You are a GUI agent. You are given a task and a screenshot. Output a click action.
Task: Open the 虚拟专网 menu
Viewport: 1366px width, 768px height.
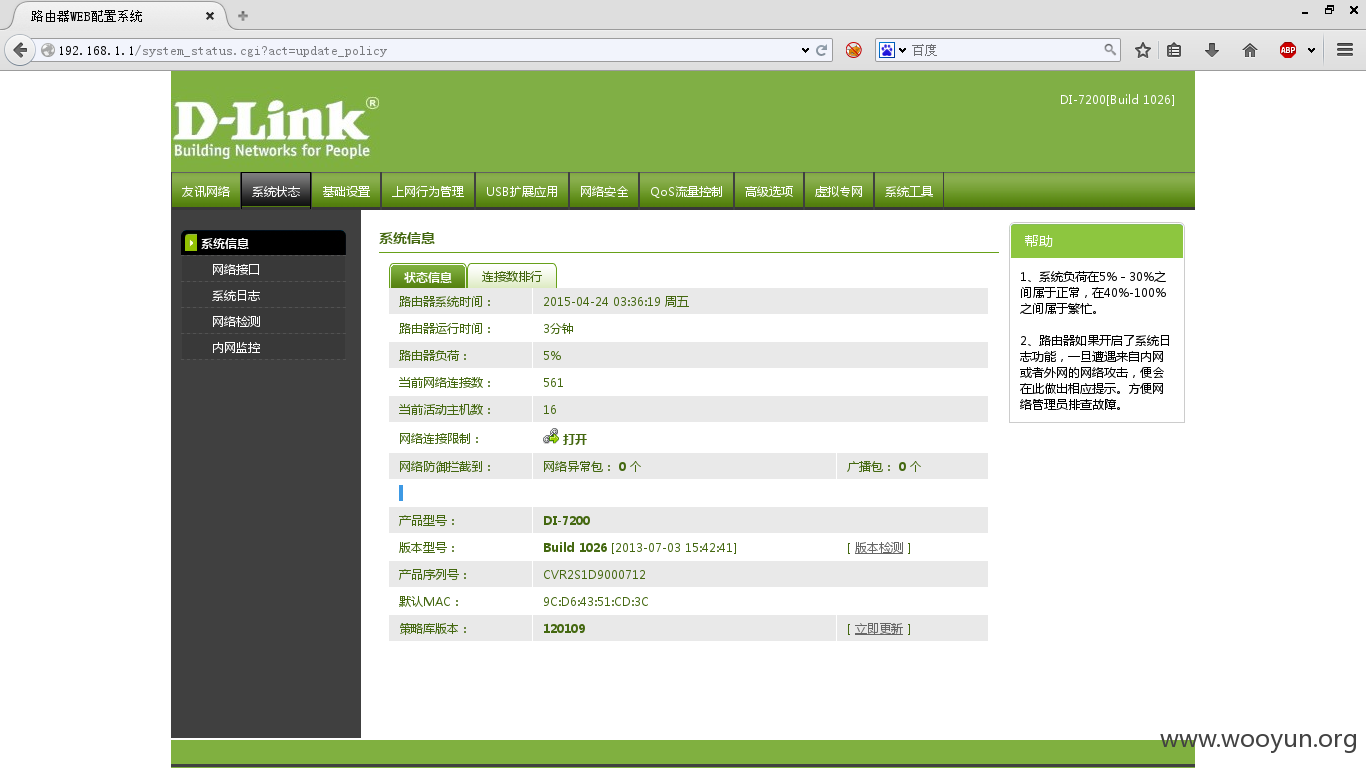839,191
